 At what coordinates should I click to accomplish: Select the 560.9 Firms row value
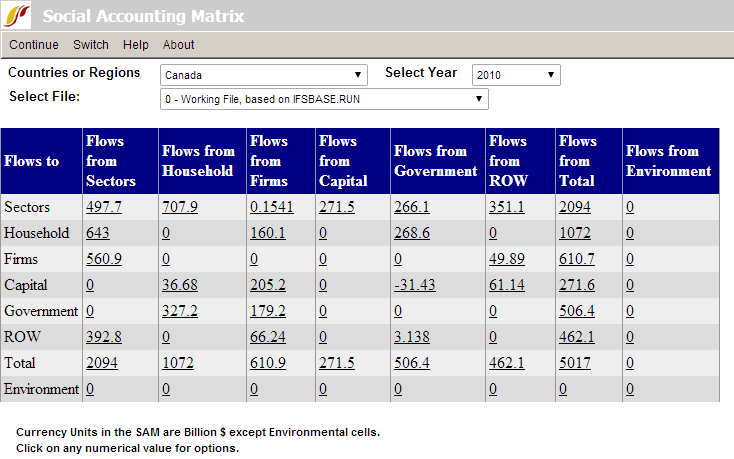pyautogui.click(x=104, y=259)
